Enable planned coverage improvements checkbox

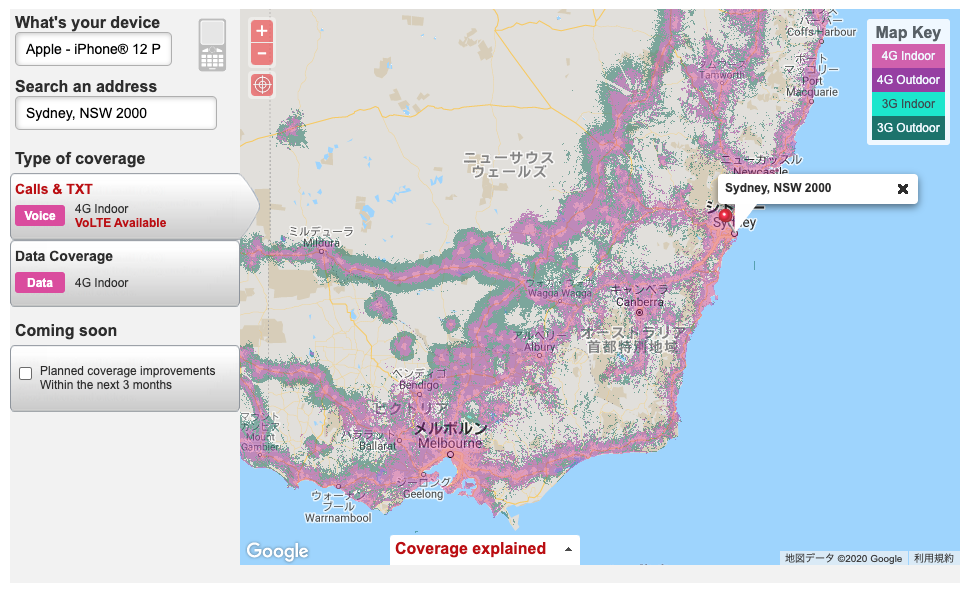pyautogui.click(x=26, y=374)
